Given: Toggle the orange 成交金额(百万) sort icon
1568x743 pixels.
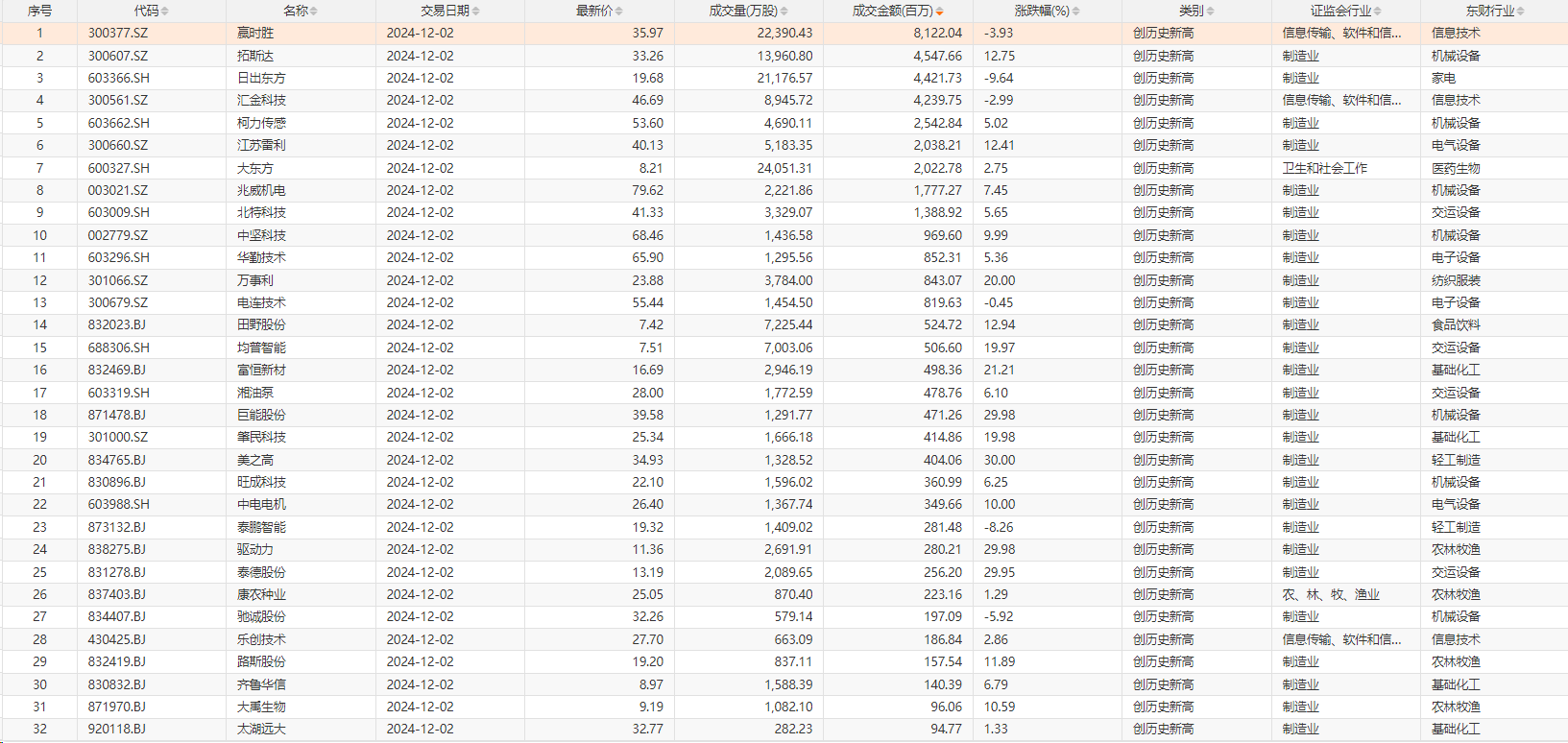Looking at the screenshot, I should (x=939, y=12).
